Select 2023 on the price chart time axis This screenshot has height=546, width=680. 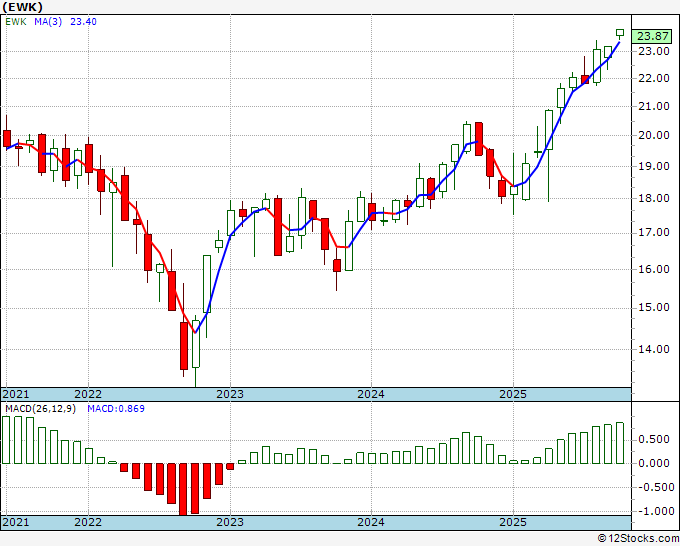(x=230, y=394)
